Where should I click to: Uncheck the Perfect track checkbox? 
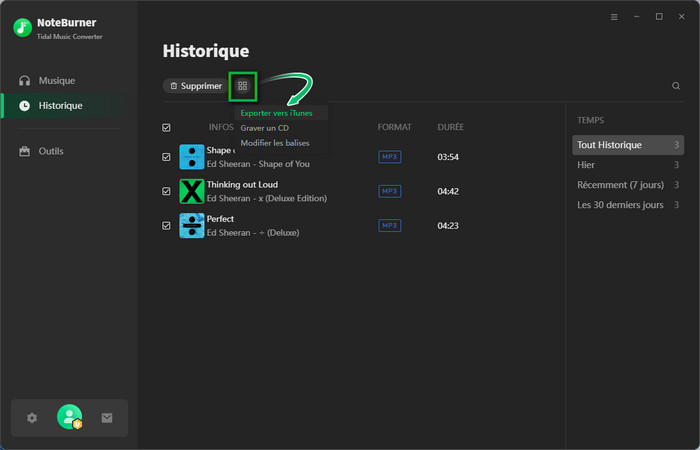tap(167, 226)
